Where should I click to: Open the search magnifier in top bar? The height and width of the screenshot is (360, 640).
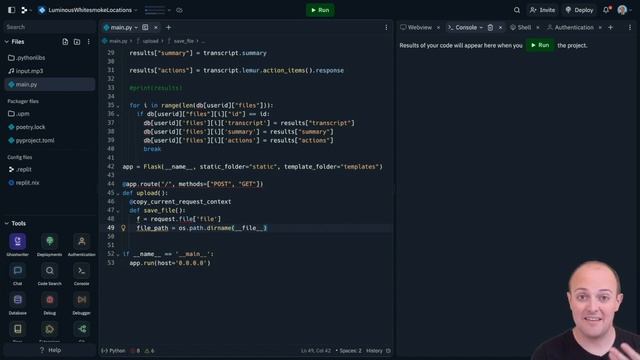click(517, 10)
